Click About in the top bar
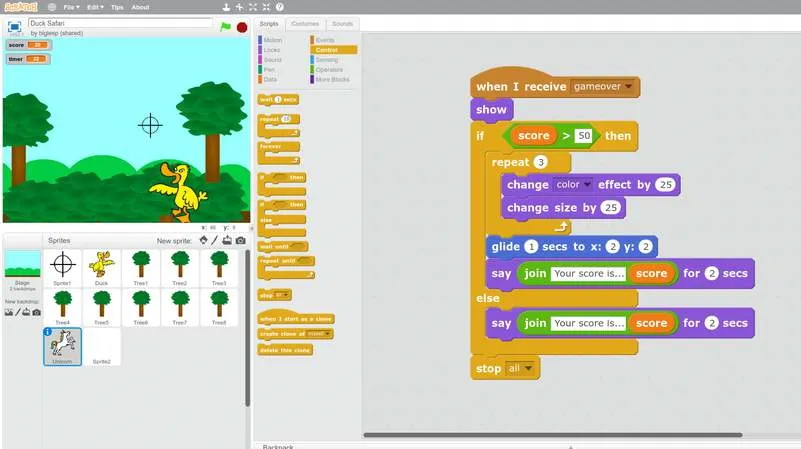Image resolution: width=801 pixels, height=449 pixels. point(141,7)
